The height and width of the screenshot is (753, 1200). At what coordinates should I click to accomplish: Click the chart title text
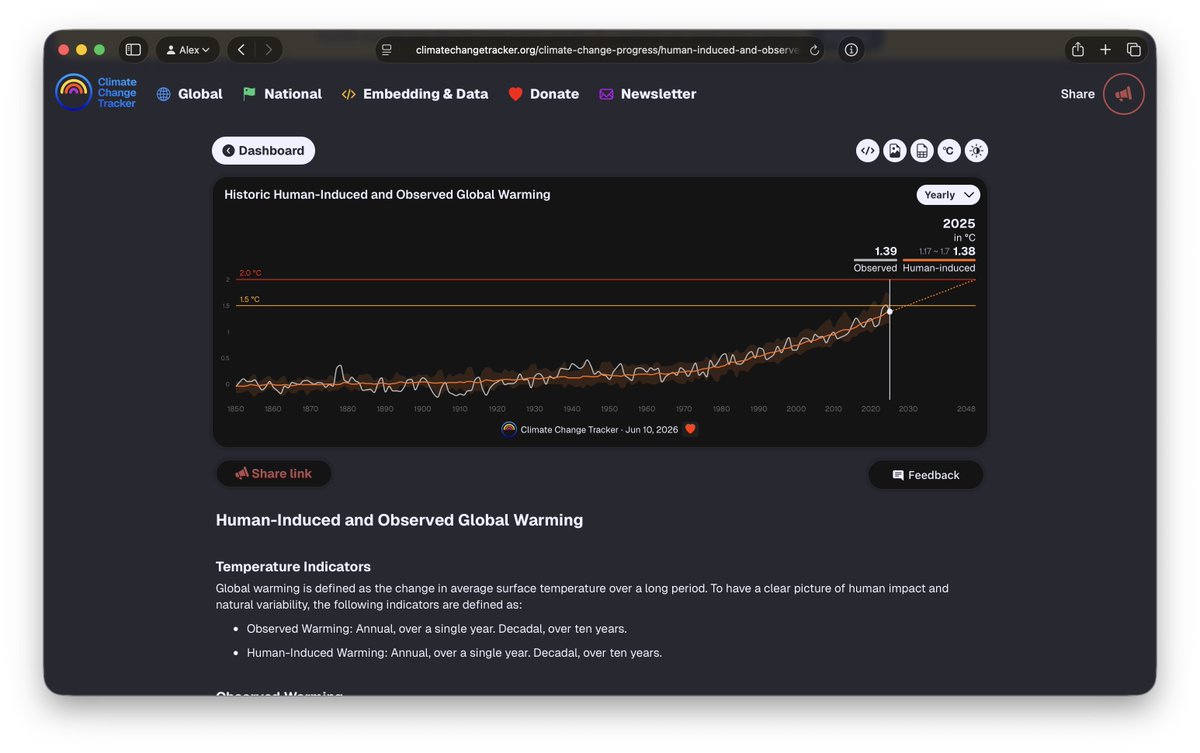tap(387, 194)
